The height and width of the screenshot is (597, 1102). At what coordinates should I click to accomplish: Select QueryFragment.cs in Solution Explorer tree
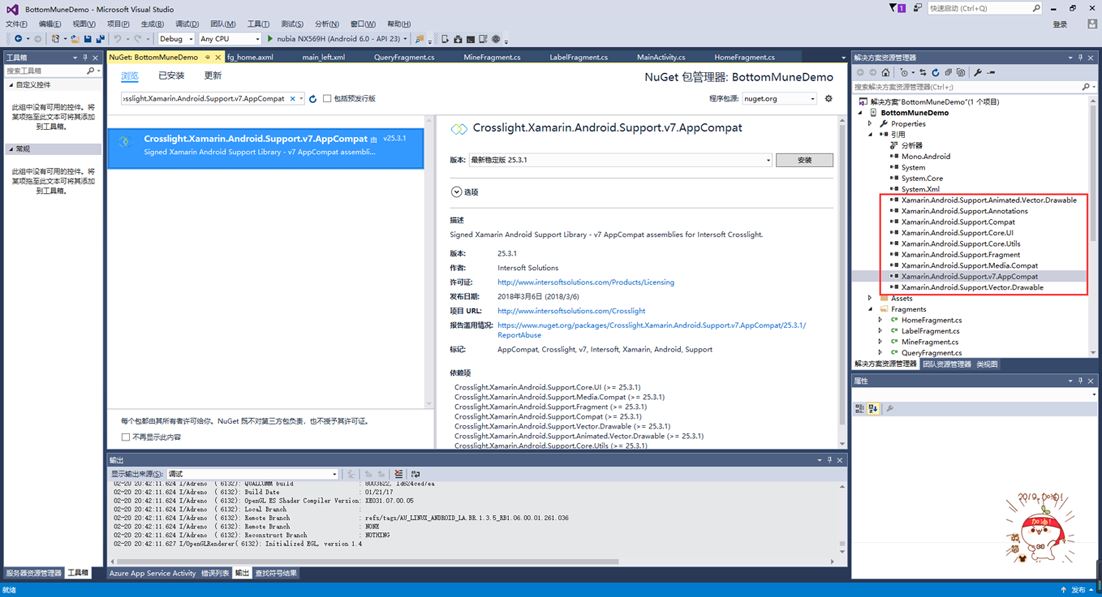(931, 353)
